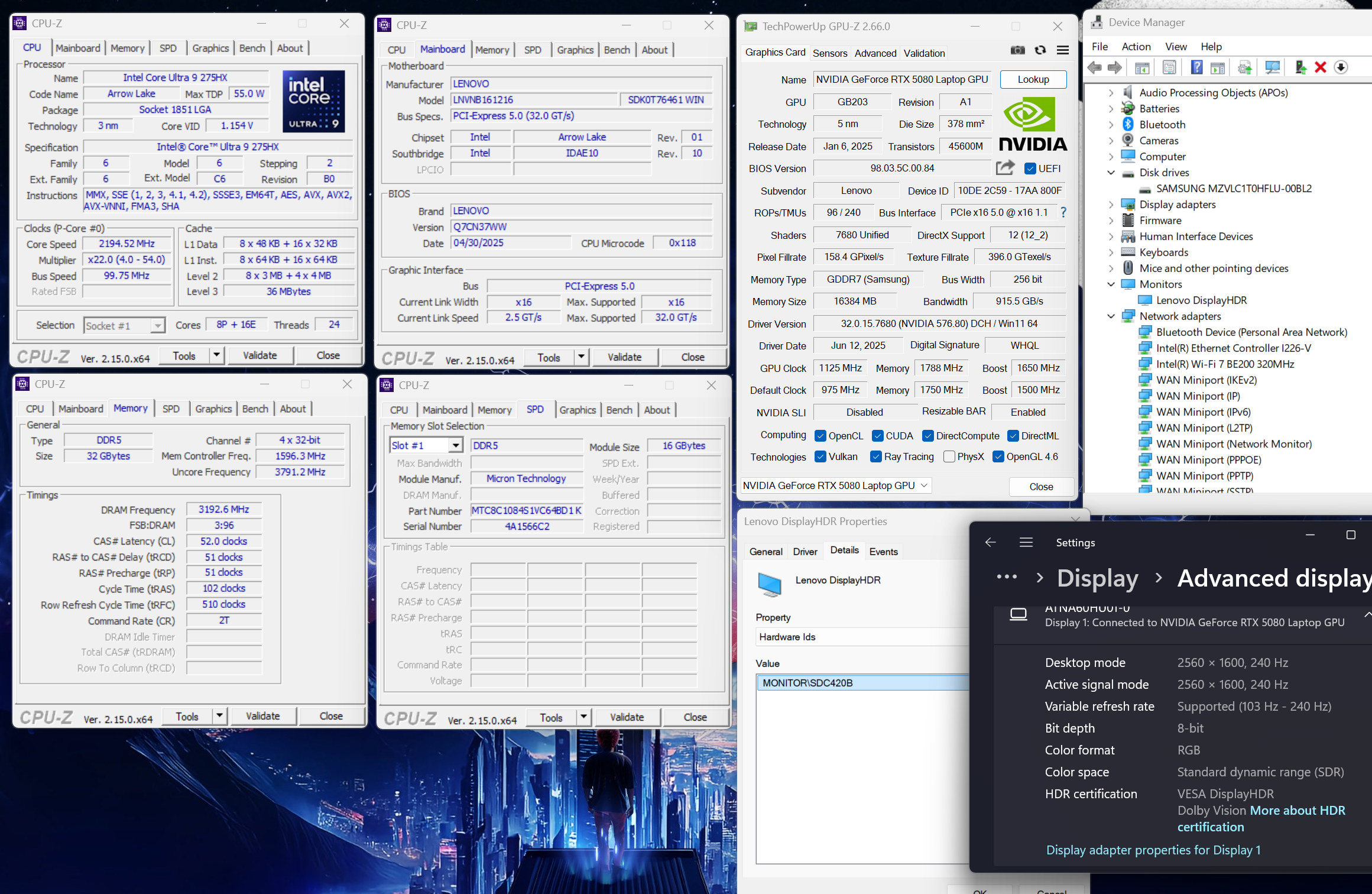The height and width of the screenshot is (894, 1372).
Task: Click Validate in the CPU-Z SPD window
Action: [x=627, y=717]
